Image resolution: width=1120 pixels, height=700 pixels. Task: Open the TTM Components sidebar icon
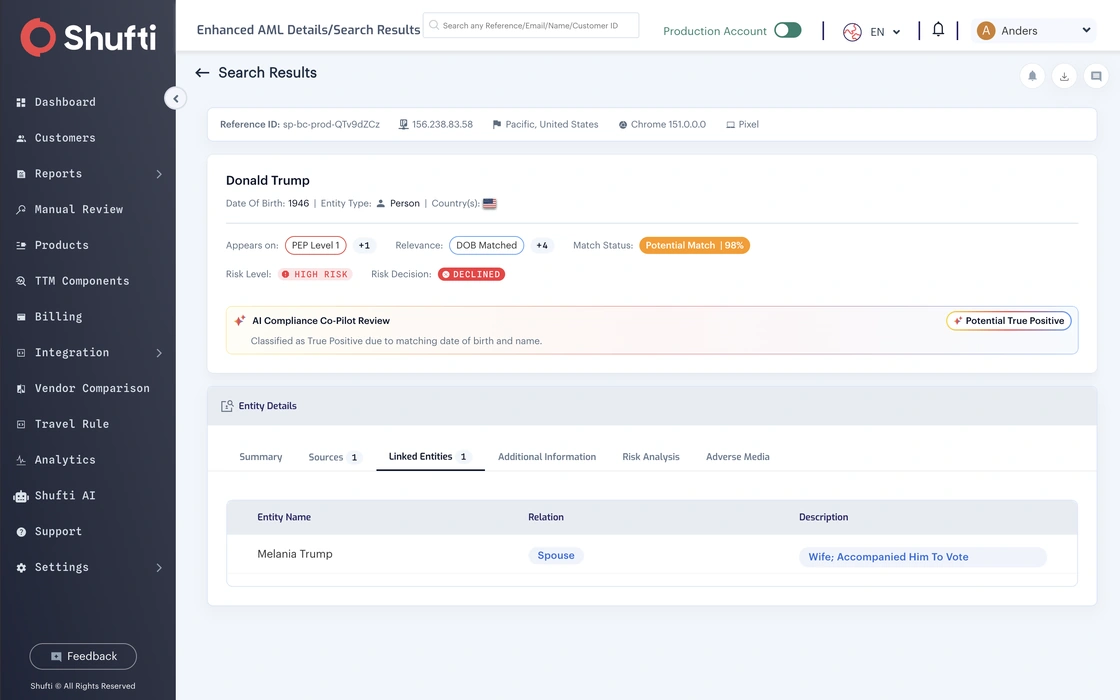(21, 281)
